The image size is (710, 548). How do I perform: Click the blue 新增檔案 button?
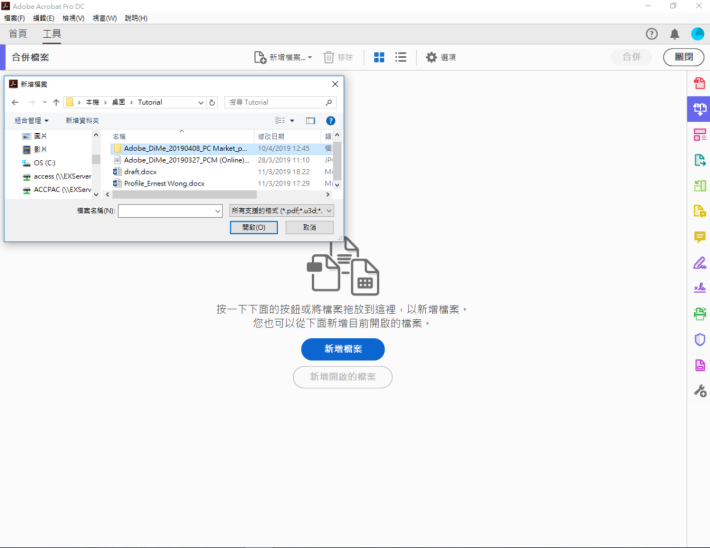click(x=343, y=349)
